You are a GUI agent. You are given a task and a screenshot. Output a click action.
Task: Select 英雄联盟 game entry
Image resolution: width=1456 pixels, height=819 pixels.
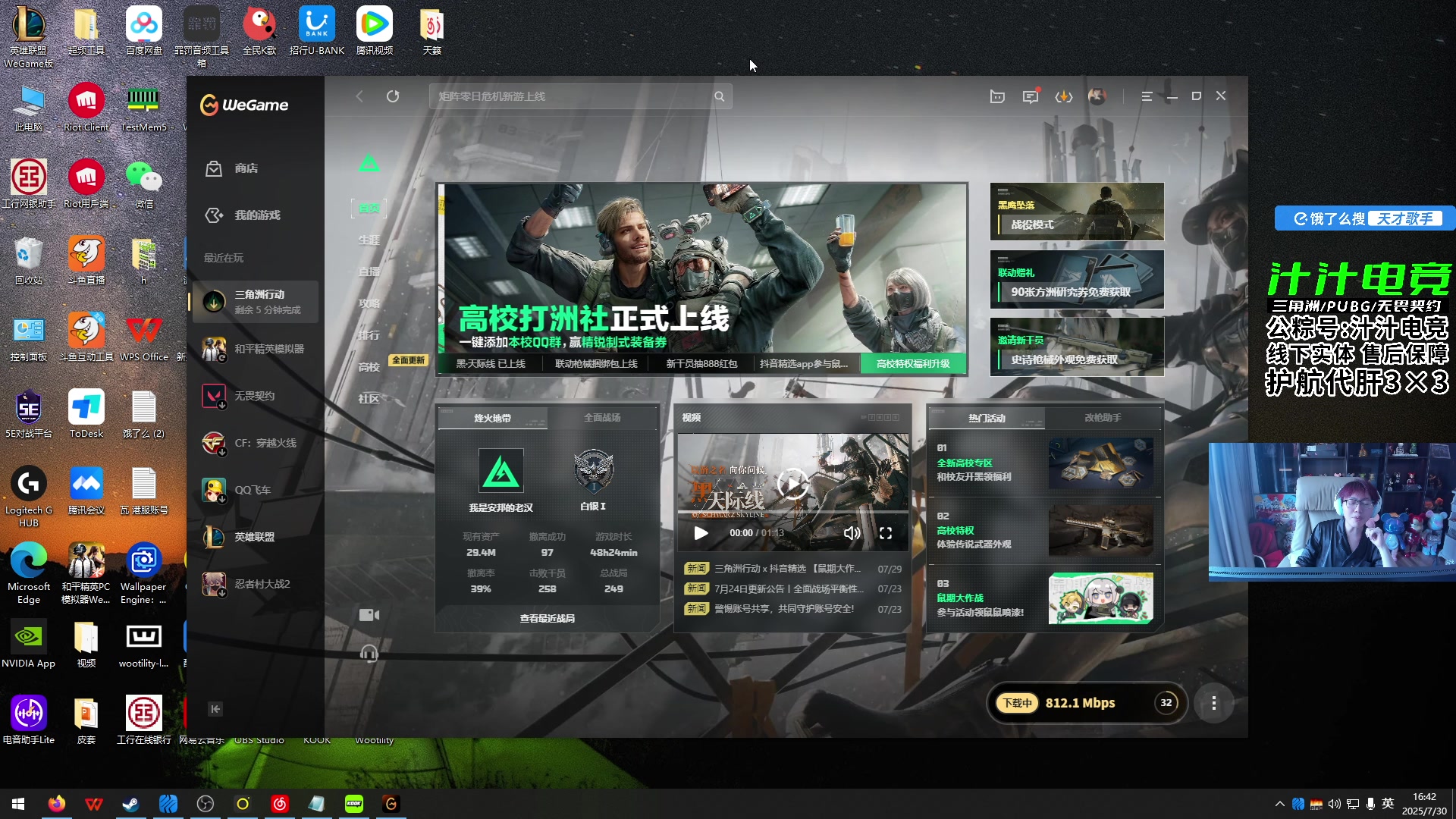[255, 537]
